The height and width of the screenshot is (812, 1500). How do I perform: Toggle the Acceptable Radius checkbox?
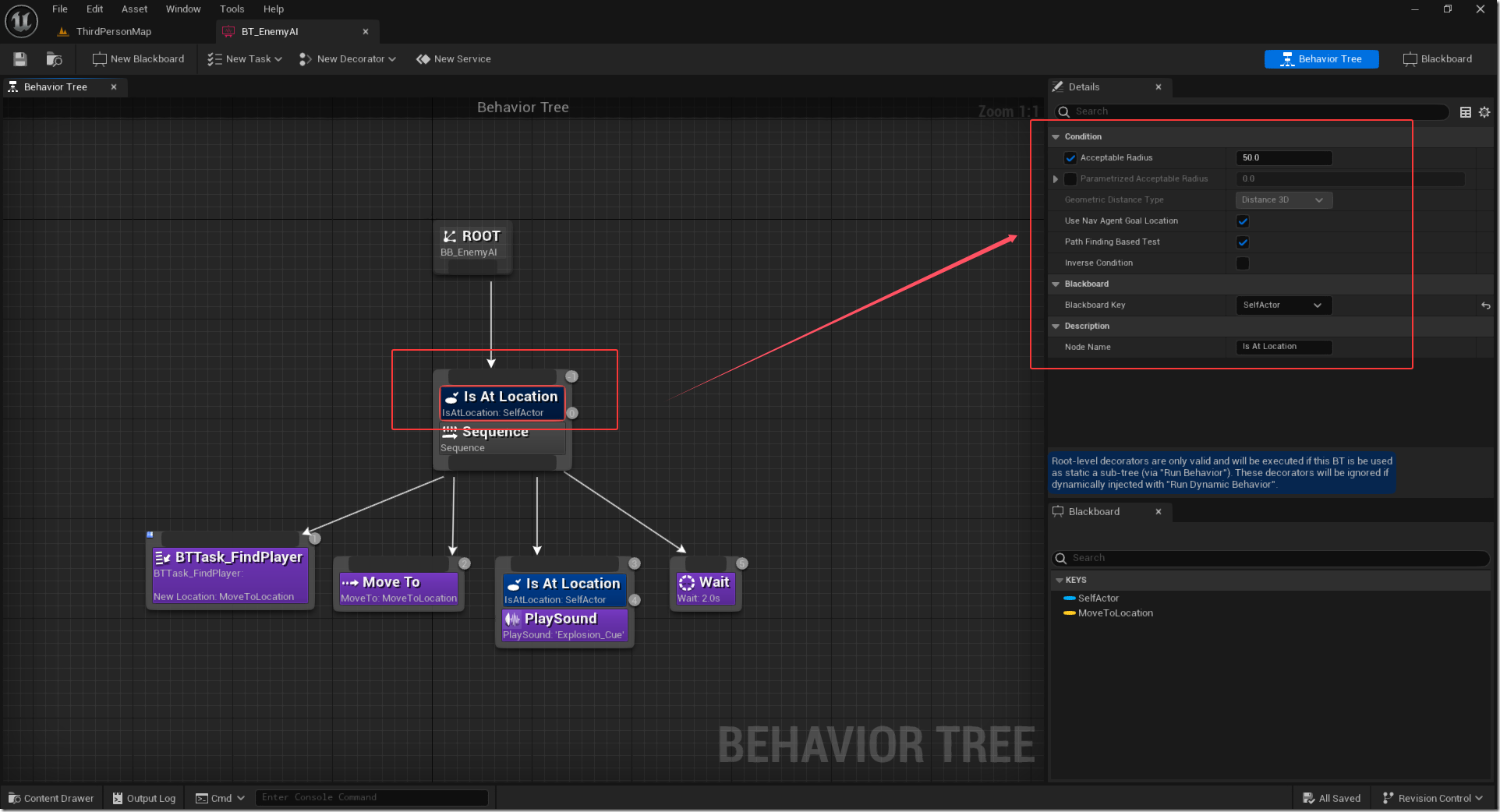pos(1070,158)
